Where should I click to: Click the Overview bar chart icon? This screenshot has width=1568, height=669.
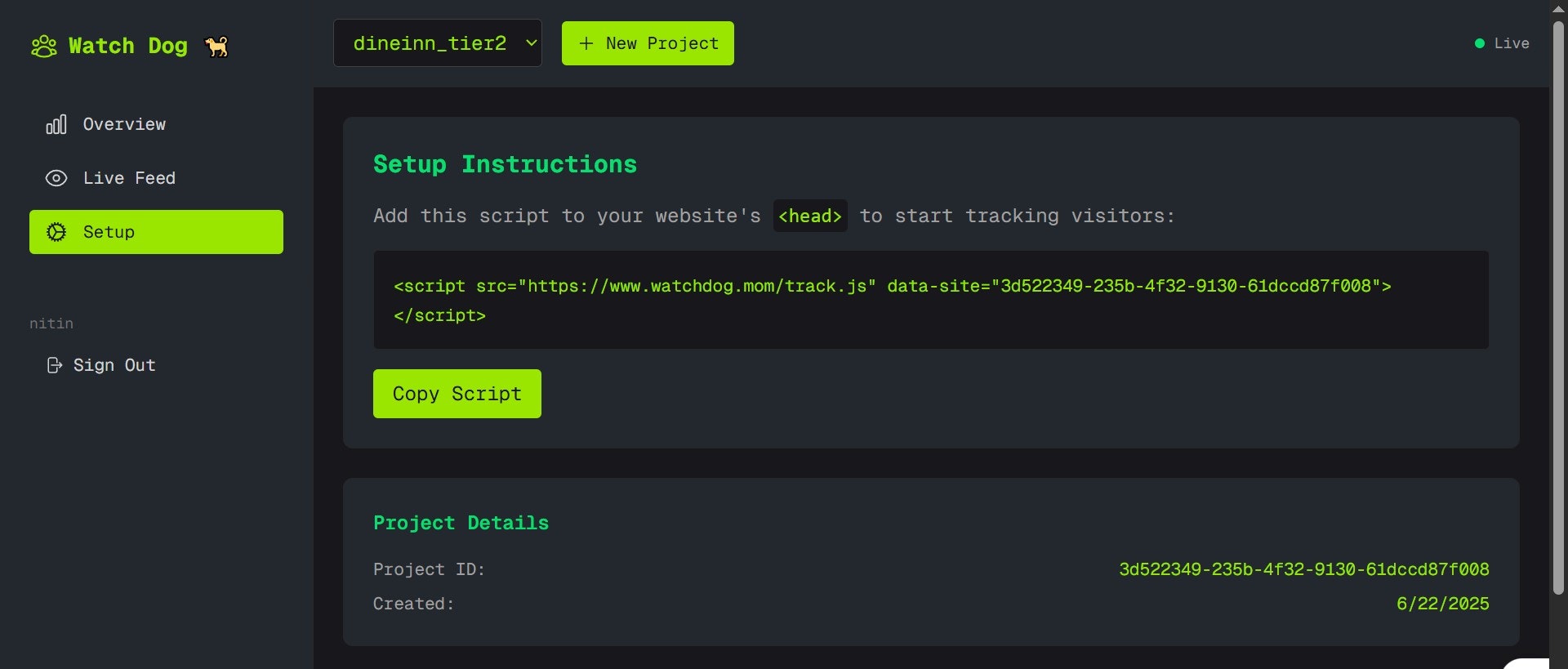(x=56, y=124)
